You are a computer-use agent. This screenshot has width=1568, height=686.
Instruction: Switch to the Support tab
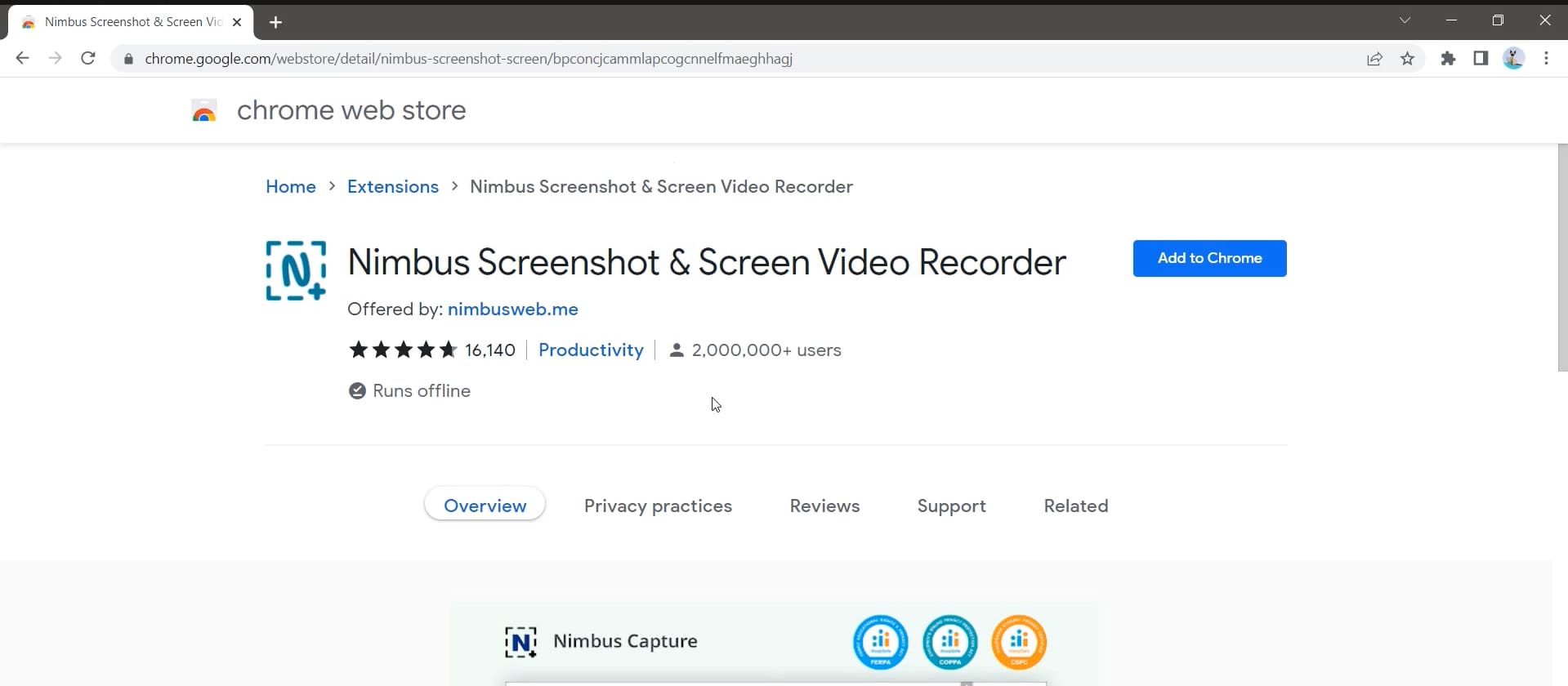pos(951,506)
